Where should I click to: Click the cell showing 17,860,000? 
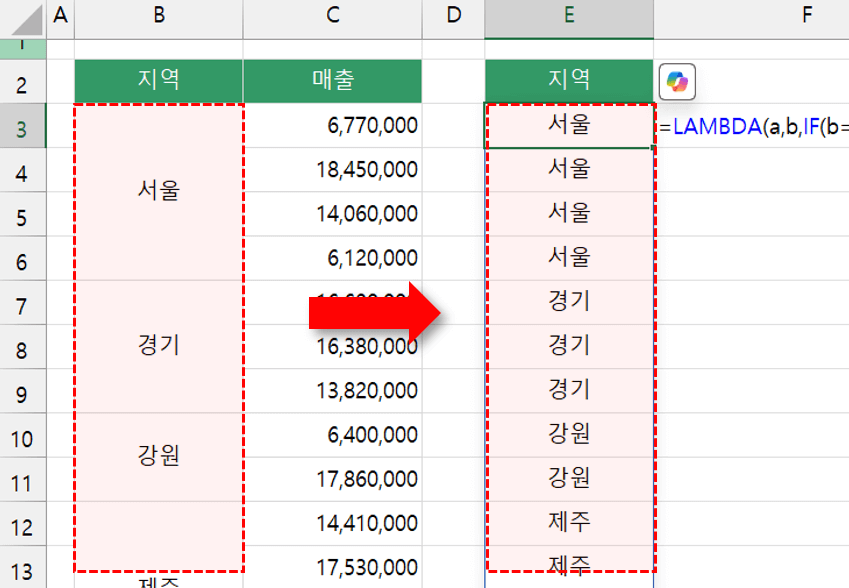pyautogui.click(x=332, y=479)
